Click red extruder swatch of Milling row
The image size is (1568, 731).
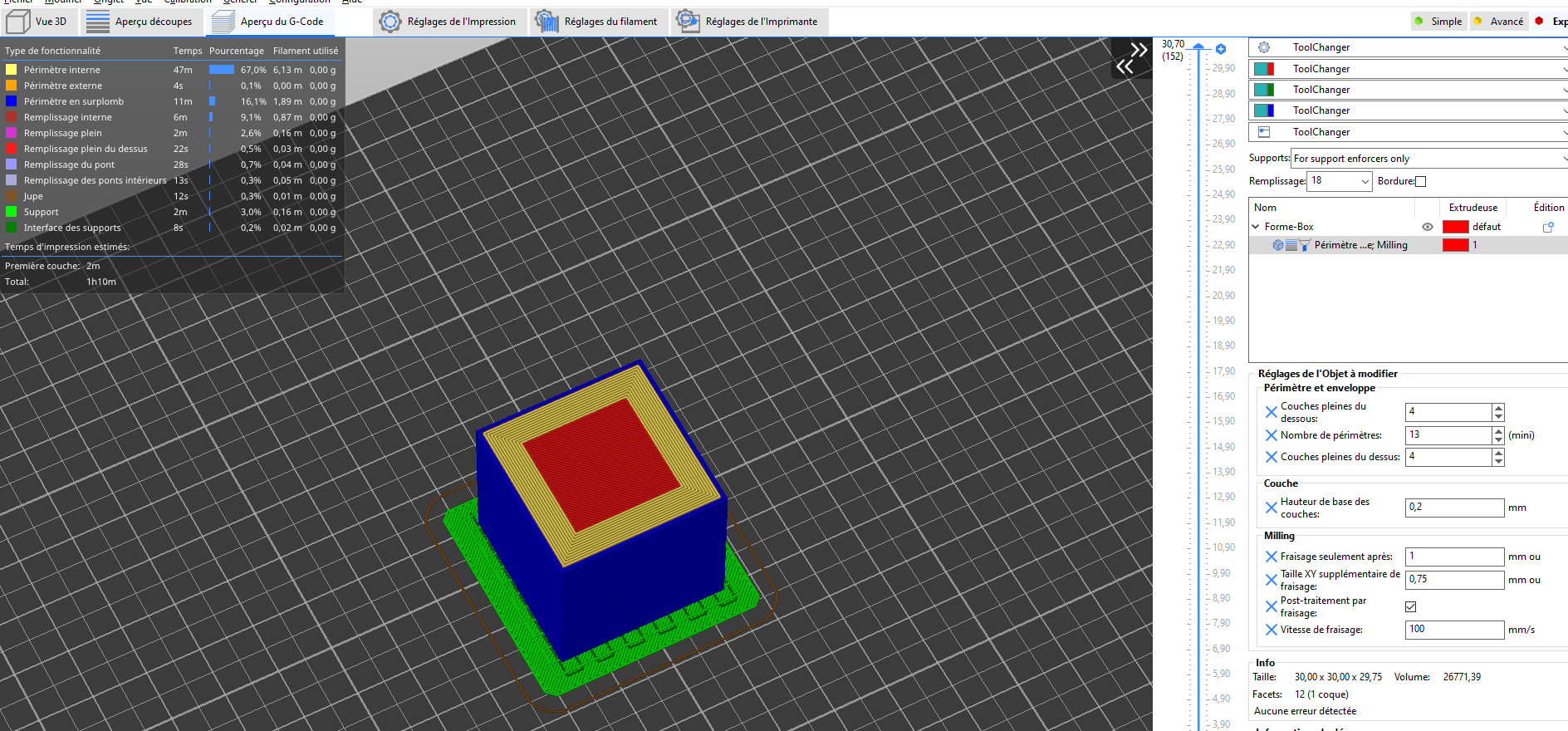pos(1455,245)
